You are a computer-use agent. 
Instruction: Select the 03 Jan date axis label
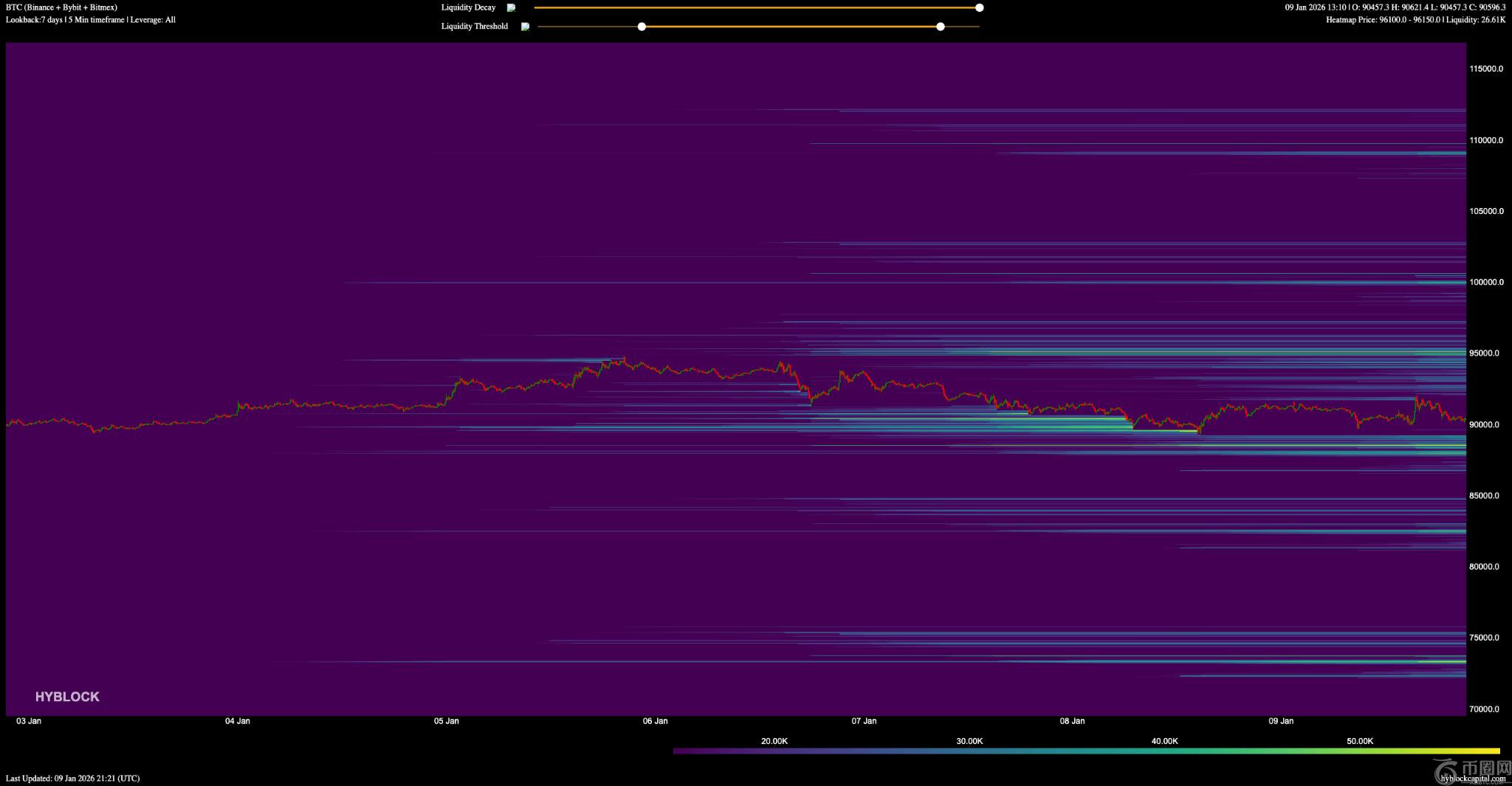29,721
